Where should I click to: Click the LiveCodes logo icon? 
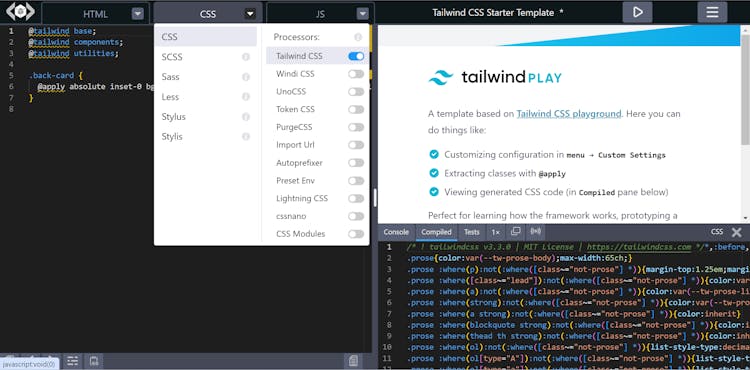[20, 11]
